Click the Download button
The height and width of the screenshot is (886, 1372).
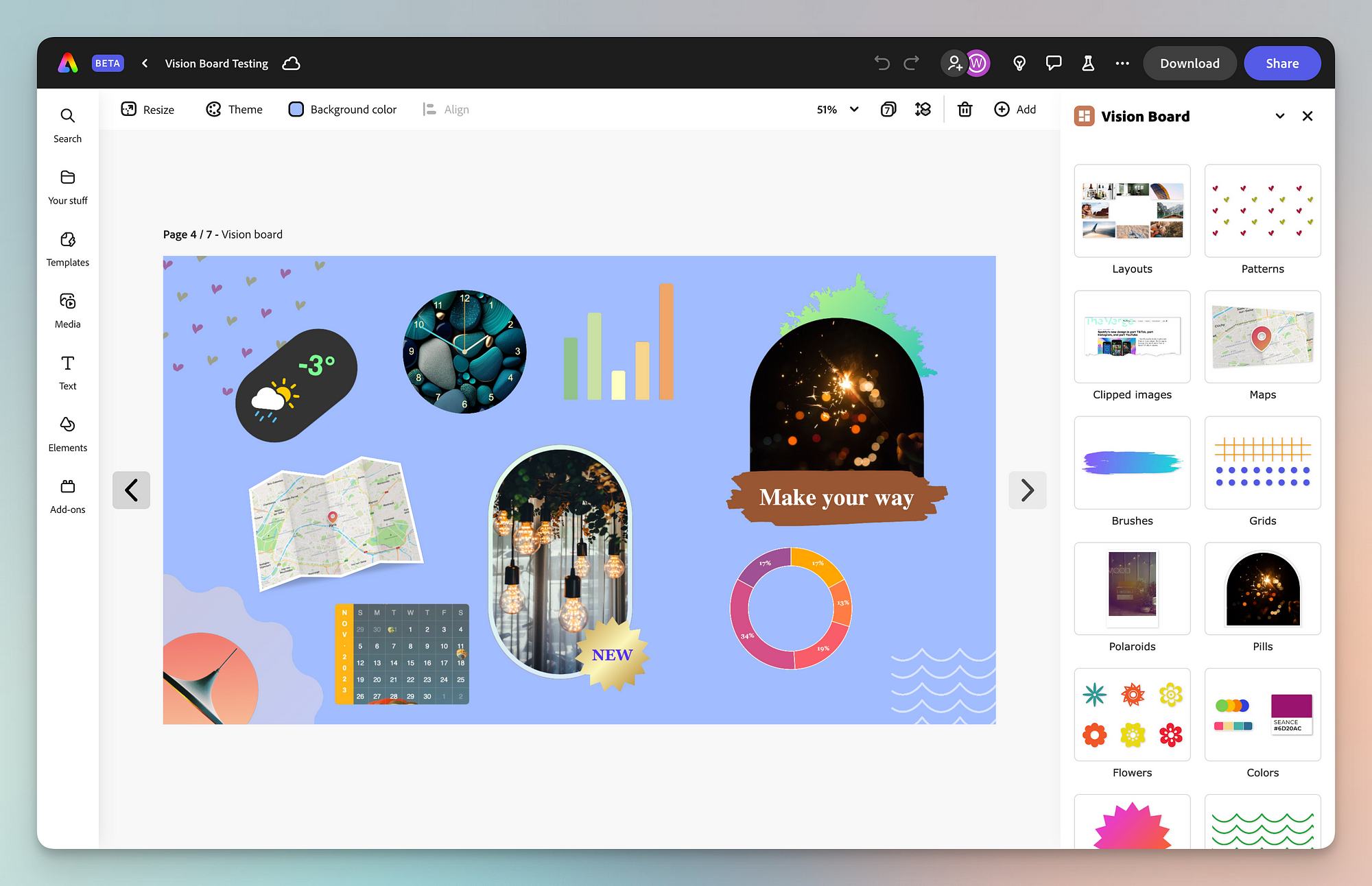[1189, 63]
